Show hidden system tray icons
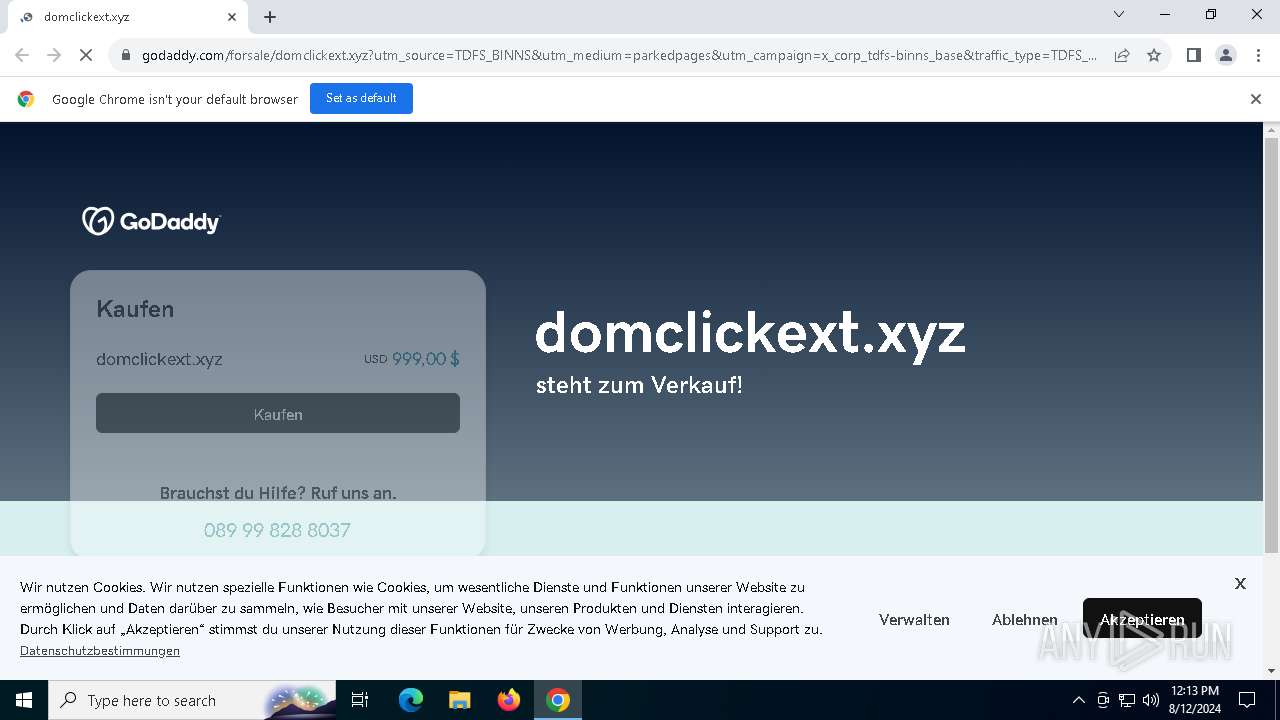Screen dimensions: 1280x720 coord(1078,700)
